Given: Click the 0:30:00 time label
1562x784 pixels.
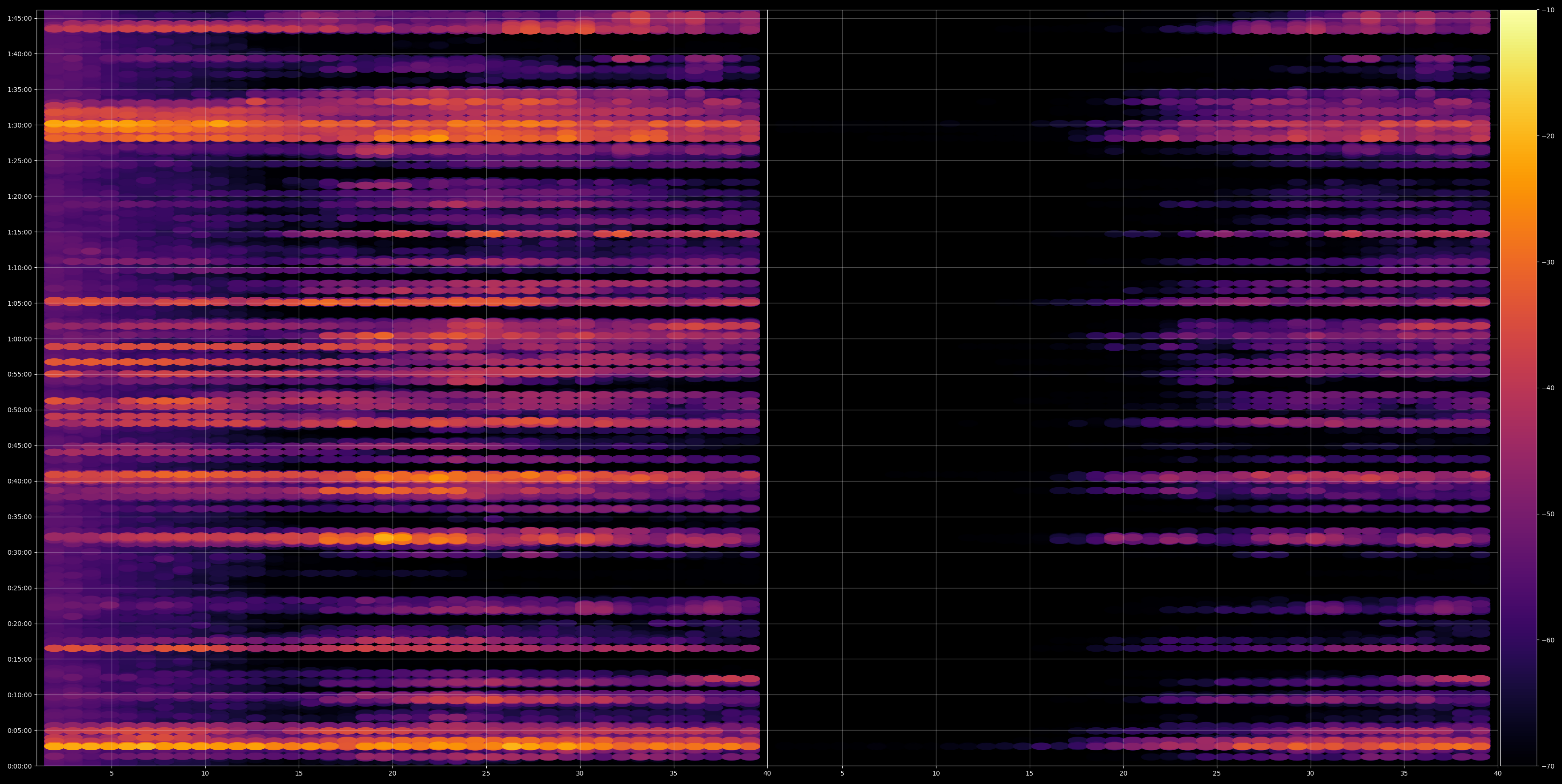Looking at the screenshot, I should (x=19, y=552).
